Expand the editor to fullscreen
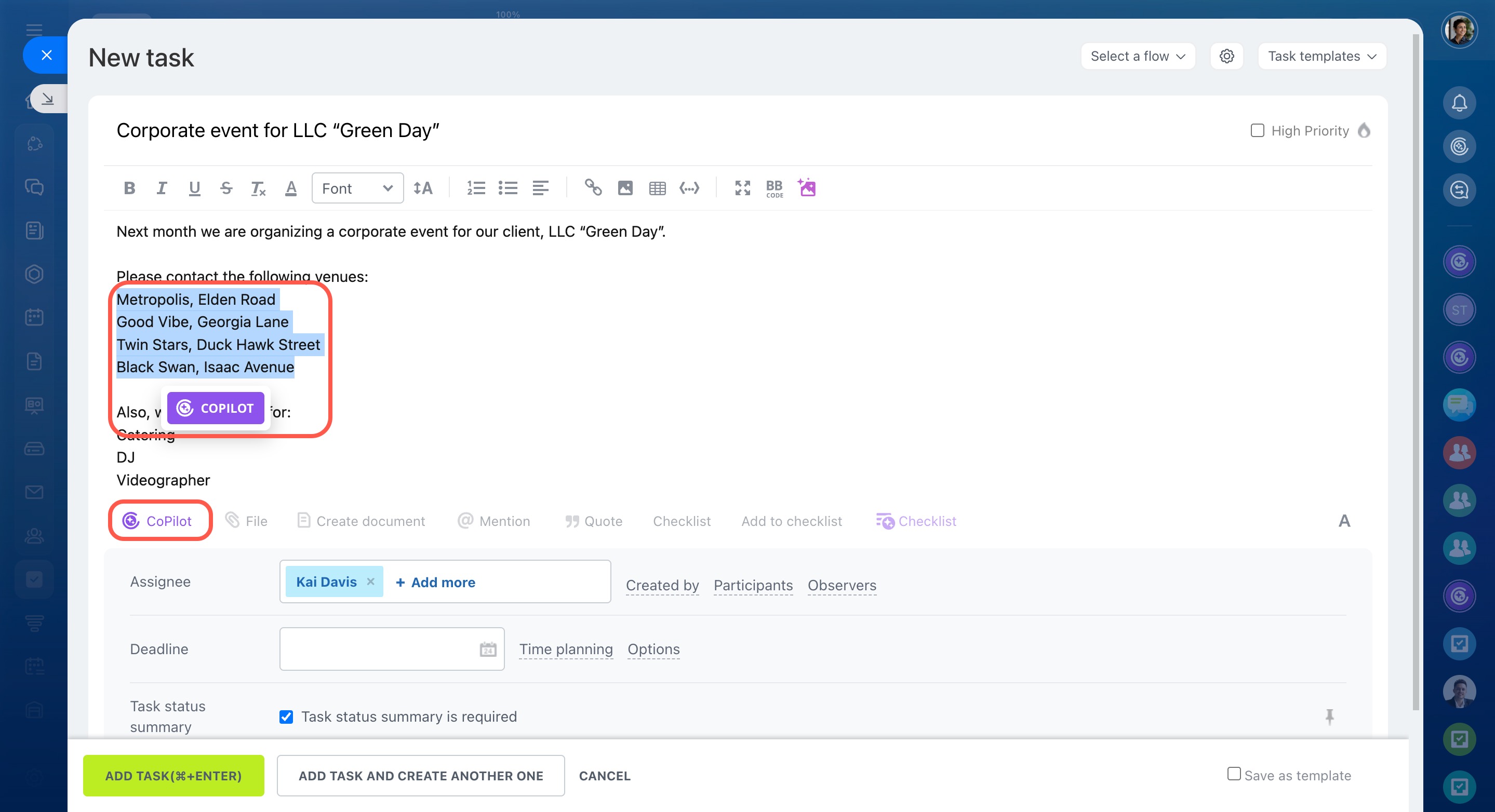 coord(742,188)
